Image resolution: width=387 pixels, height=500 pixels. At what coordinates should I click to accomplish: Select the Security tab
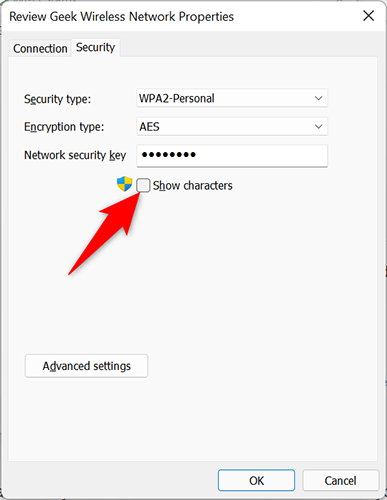tap(95, 47)
